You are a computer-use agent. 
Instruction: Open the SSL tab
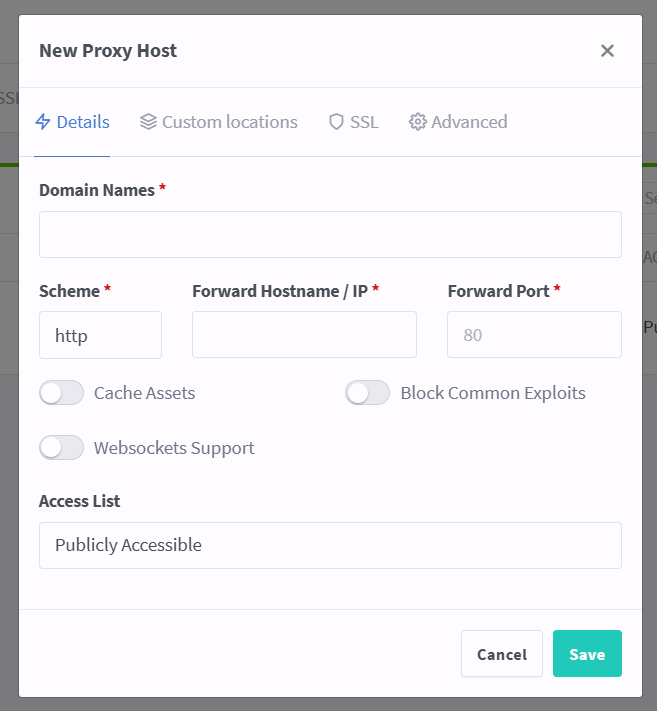[x=364, y=122]
